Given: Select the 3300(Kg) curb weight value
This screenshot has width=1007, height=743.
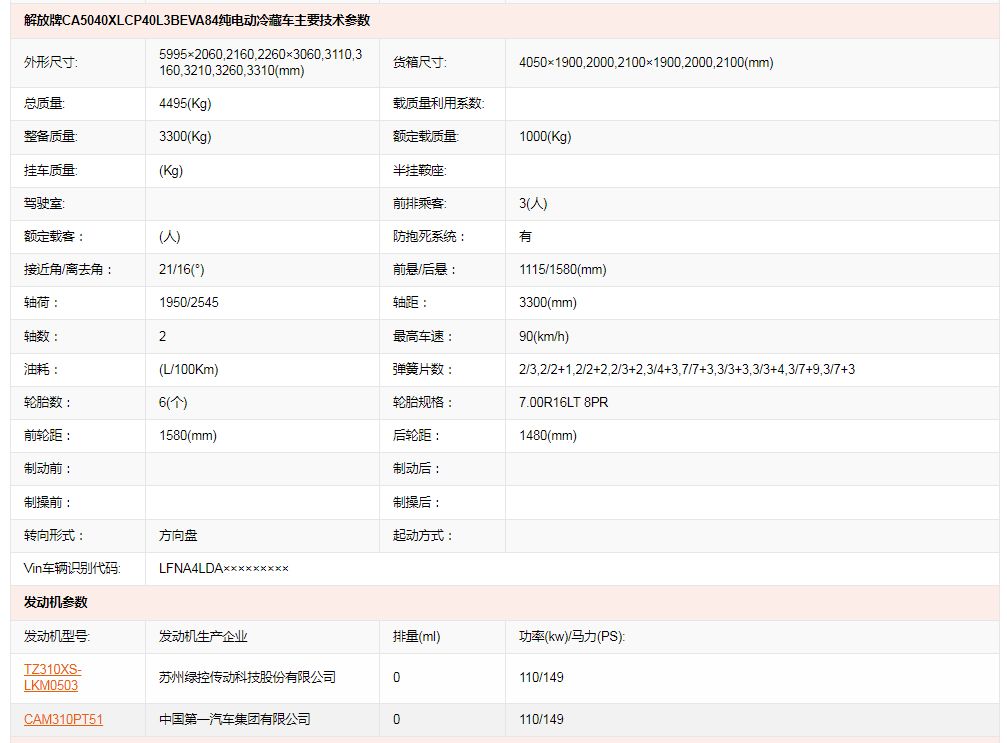Looking at the screenshot, I should pyautogui.click(x=185, y=136).
